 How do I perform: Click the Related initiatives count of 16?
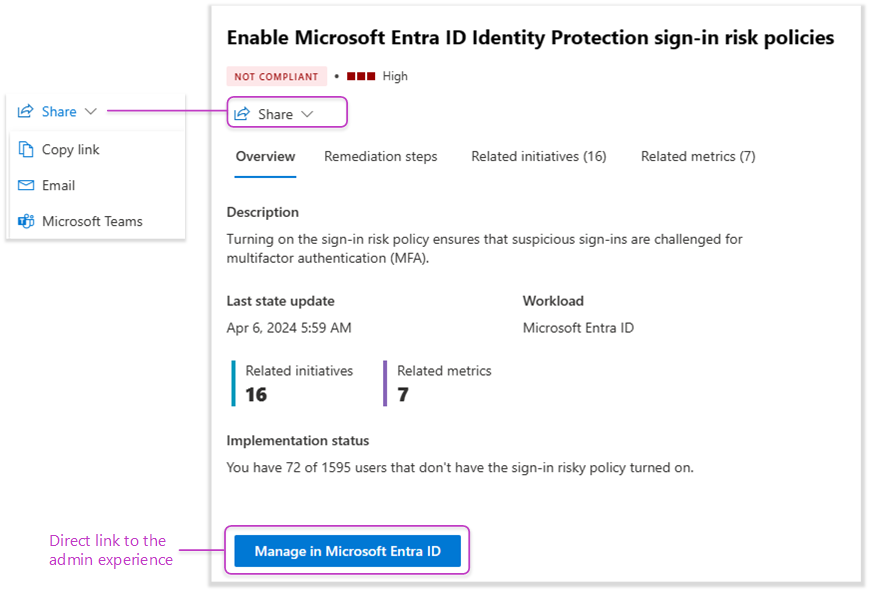coord(256,395)
